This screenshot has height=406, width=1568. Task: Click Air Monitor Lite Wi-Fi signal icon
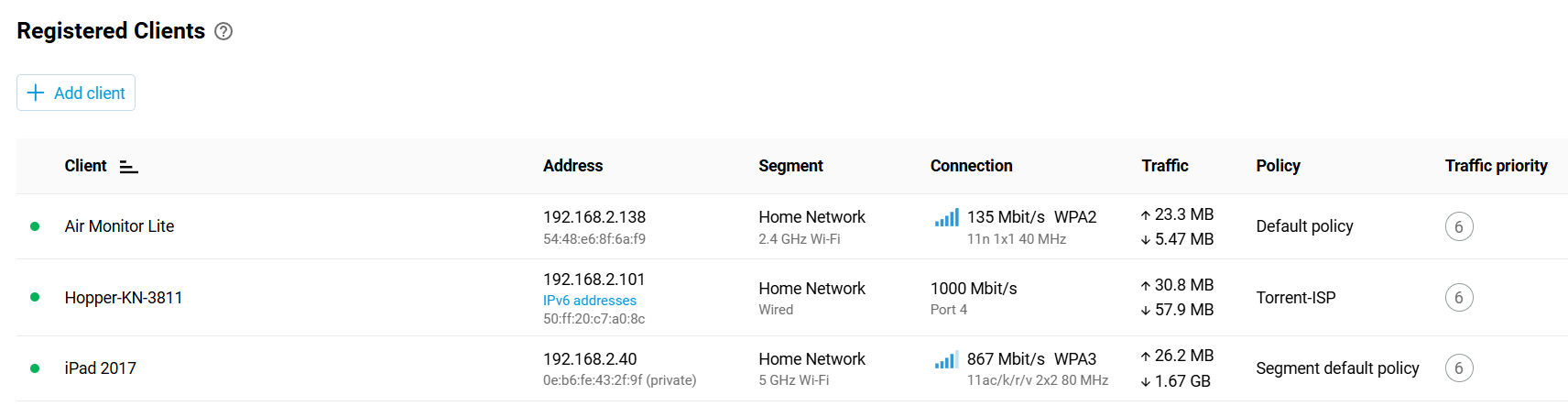(x=946, y=218)
